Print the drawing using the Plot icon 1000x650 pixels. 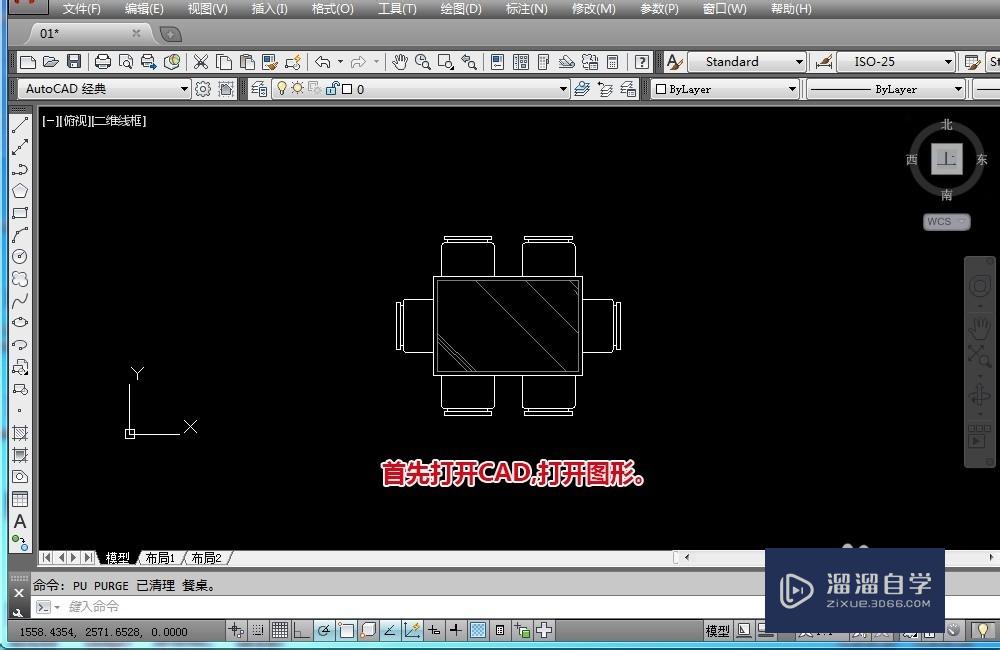point(103,62)
